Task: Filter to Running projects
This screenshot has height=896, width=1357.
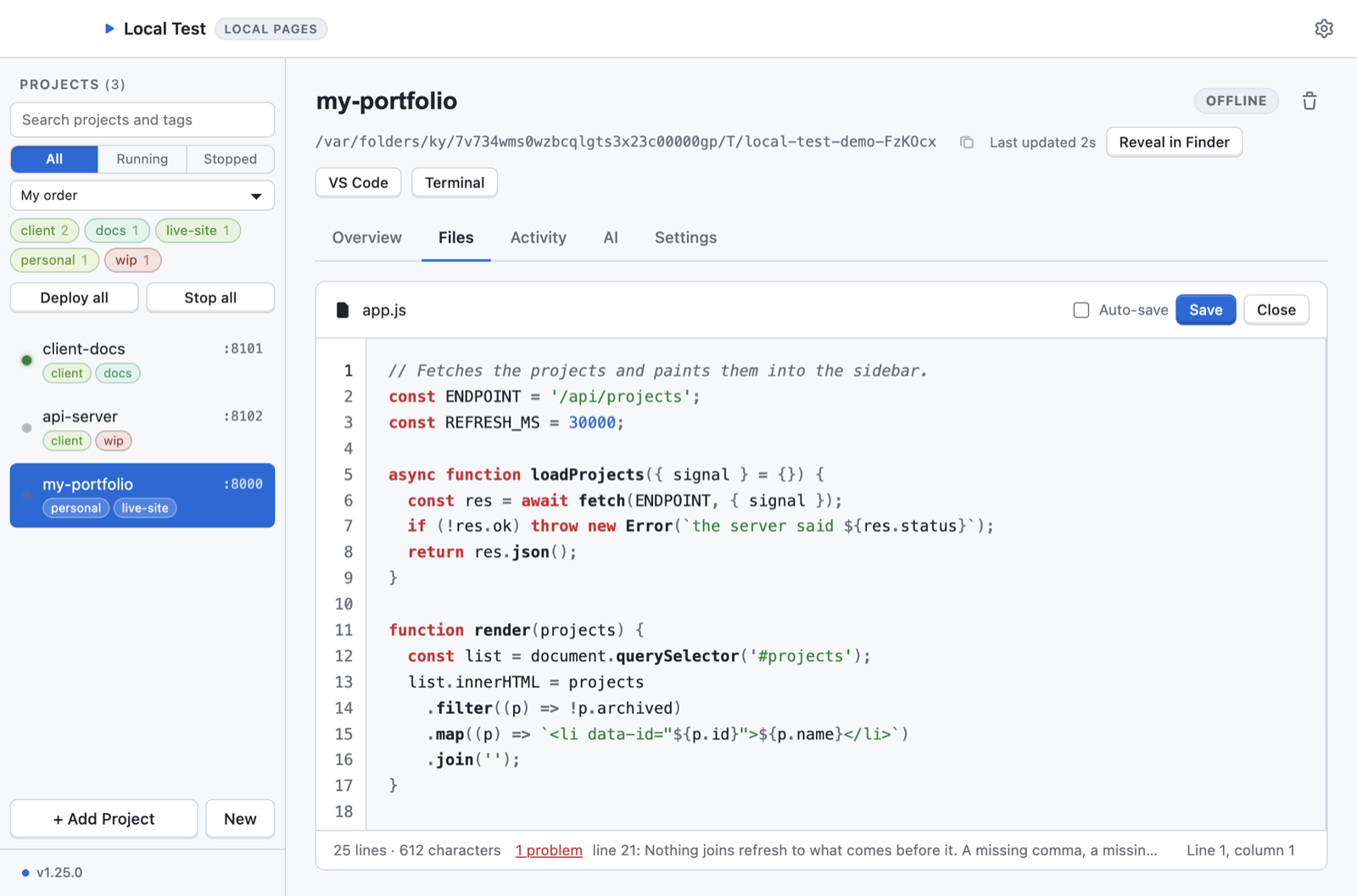Action: [x=142, y=159]
